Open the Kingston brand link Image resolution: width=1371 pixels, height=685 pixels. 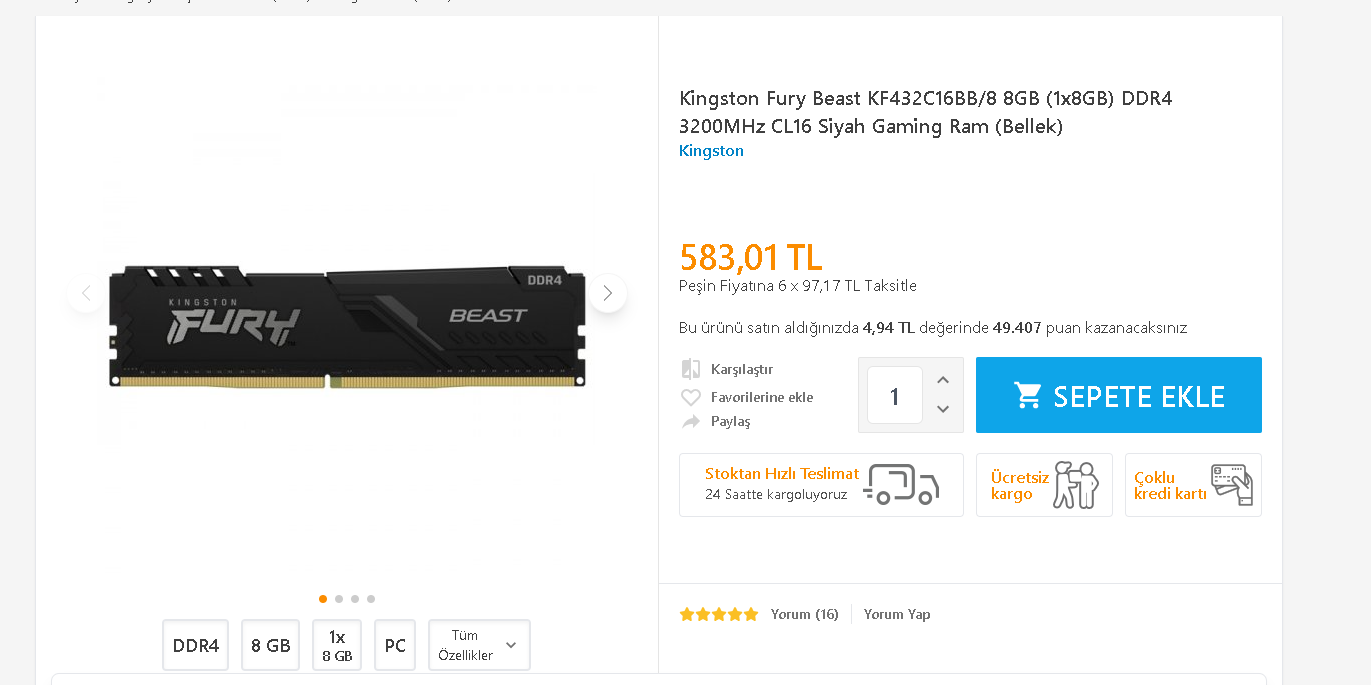pyautogui.click(x=711, y=151)
